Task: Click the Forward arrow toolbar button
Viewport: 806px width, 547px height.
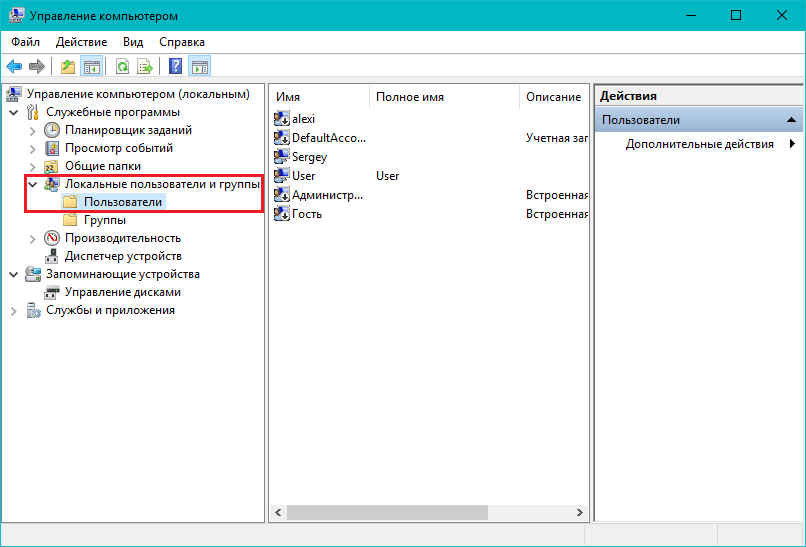Action: point(37,66)
